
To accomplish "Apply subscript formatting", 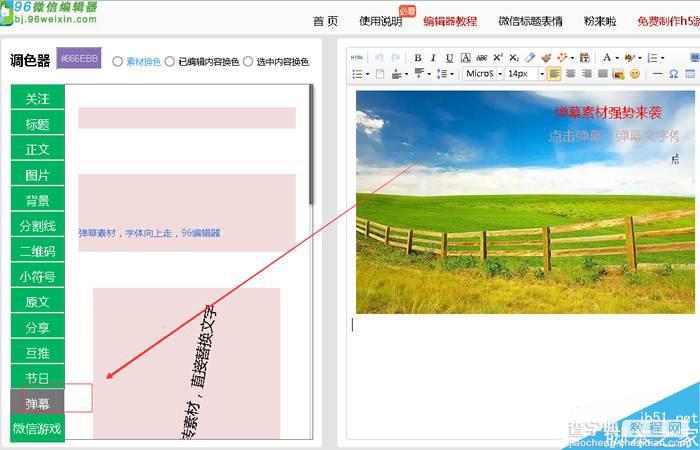I will click(514, 58).
